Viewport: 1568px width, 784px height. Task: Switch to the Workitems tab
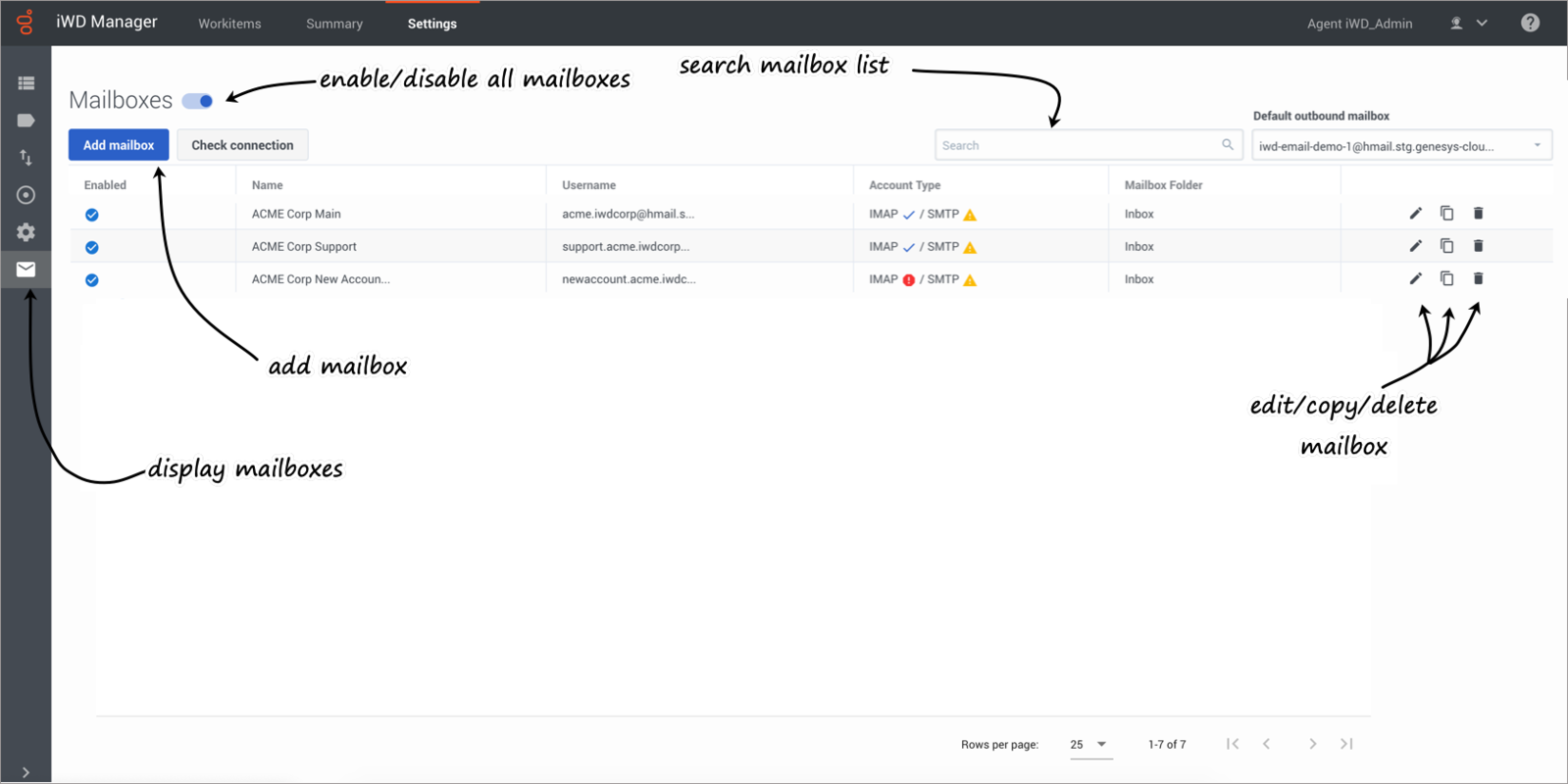click(x=229, y=24)
